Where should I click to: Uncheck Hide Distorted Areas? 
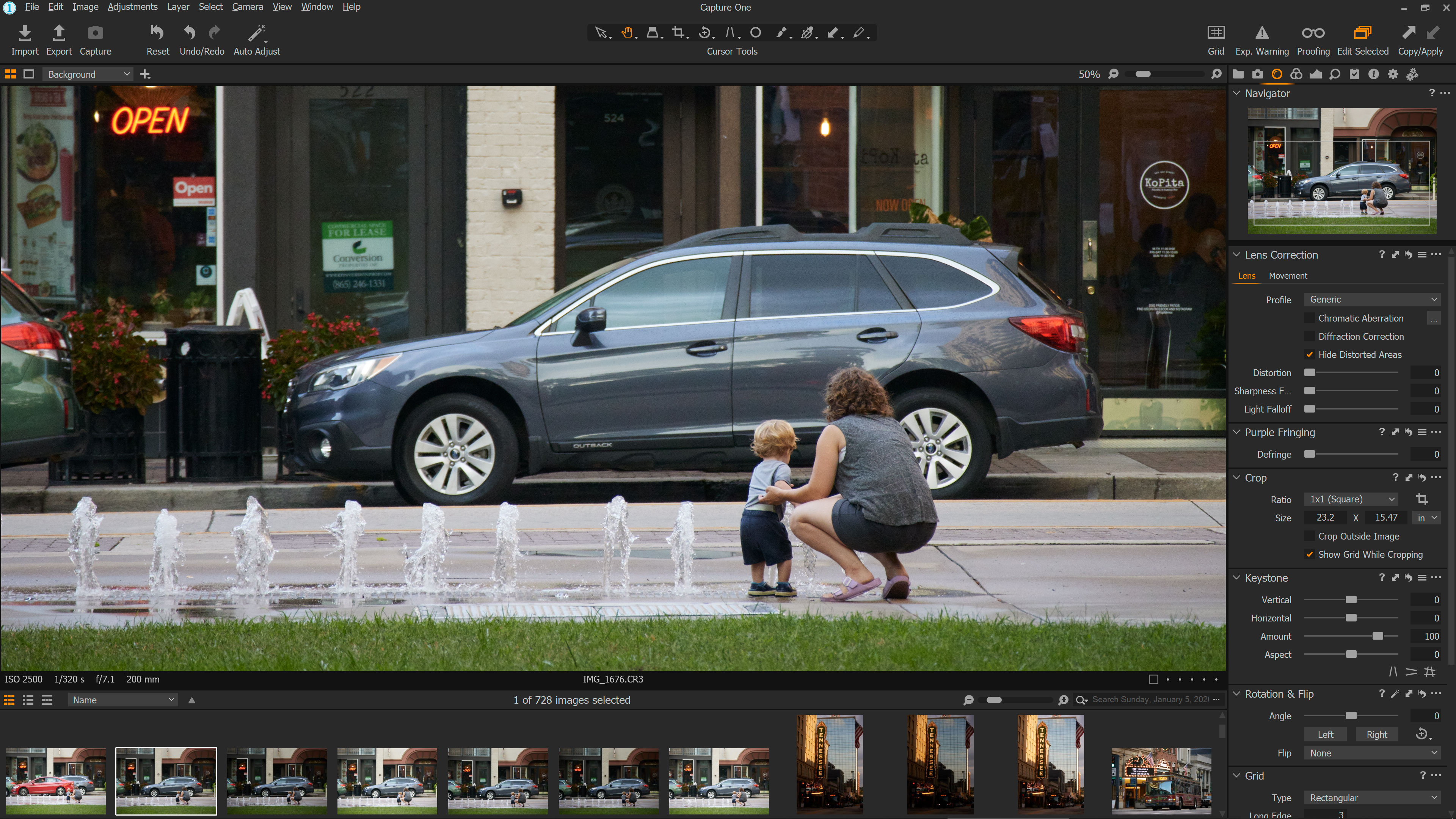[1310, 355]
